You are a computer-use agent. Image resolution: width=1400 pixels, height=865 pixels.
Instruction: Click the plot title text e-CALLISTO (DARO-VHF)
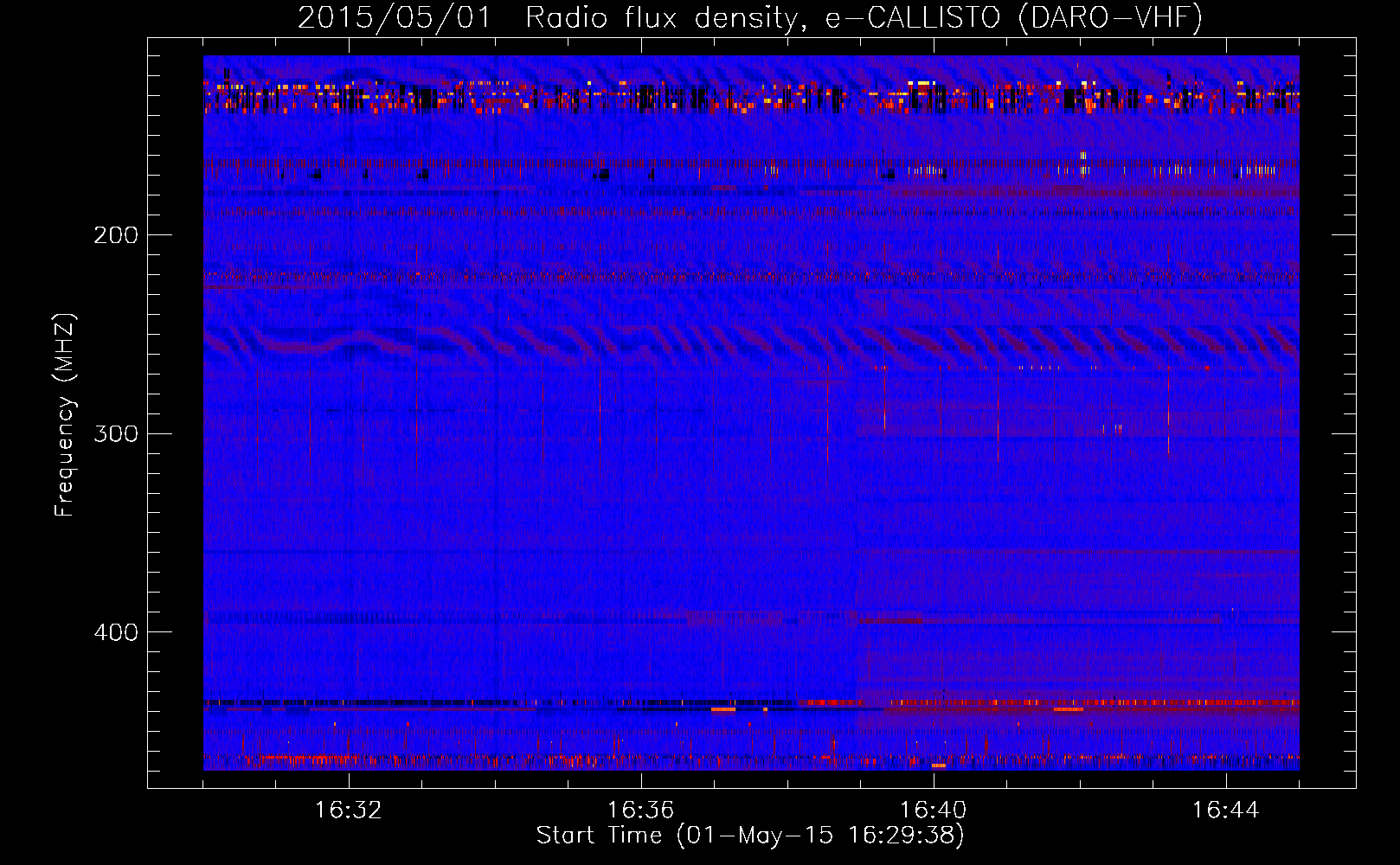[x=1013, y=18]
